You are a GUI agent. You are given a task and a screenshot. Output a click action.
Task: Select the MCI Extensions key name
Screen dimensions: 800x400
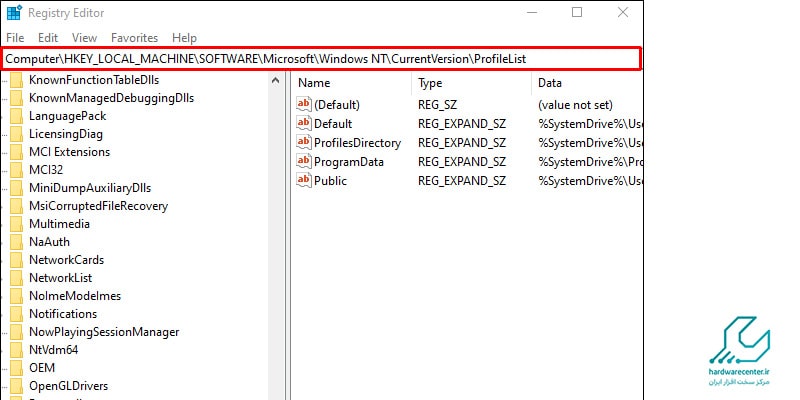coord(69,152)
